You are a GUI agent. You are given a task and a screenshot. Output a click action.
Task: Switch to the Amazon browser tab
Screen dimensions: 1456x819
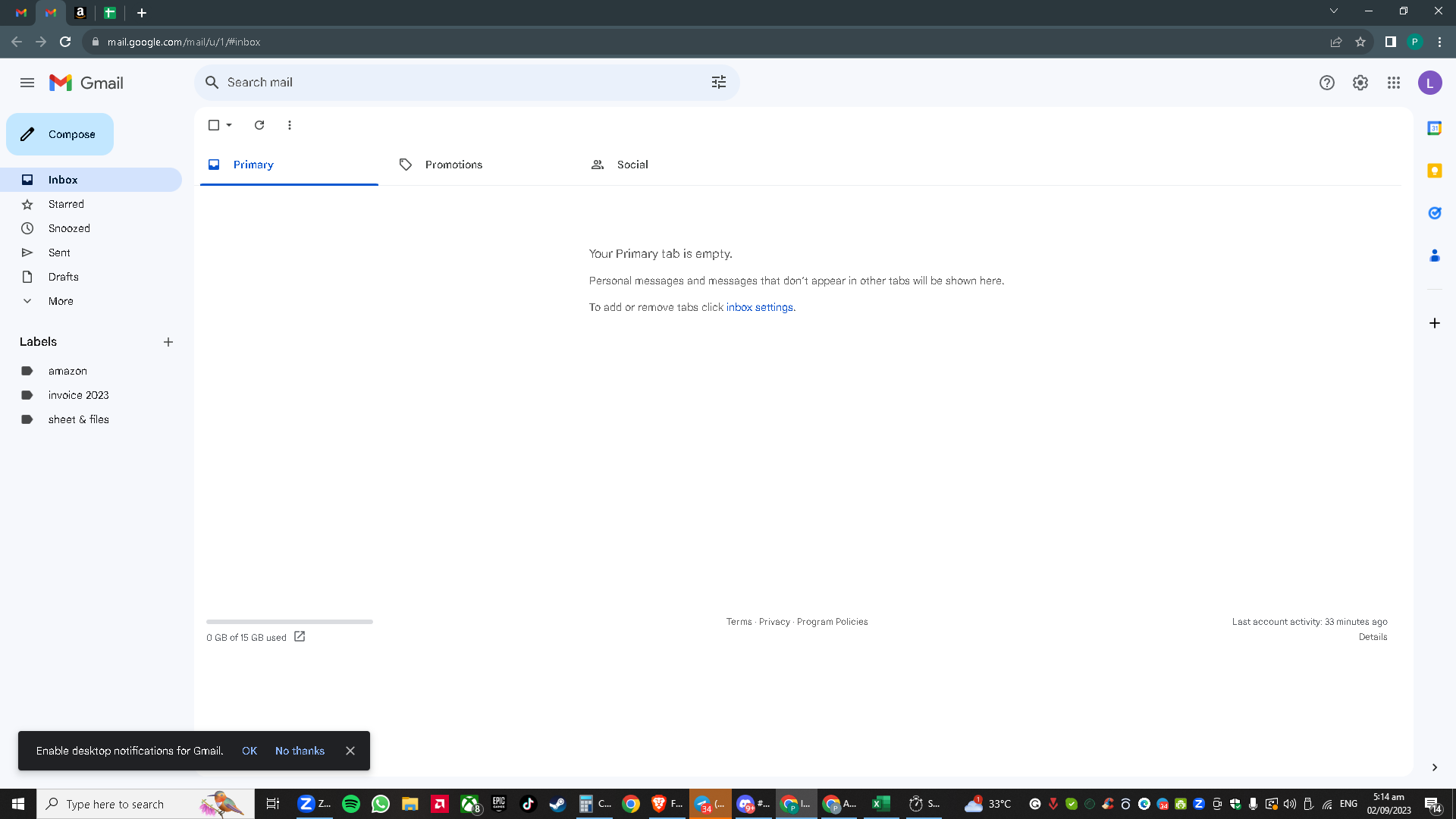[80, 13]
